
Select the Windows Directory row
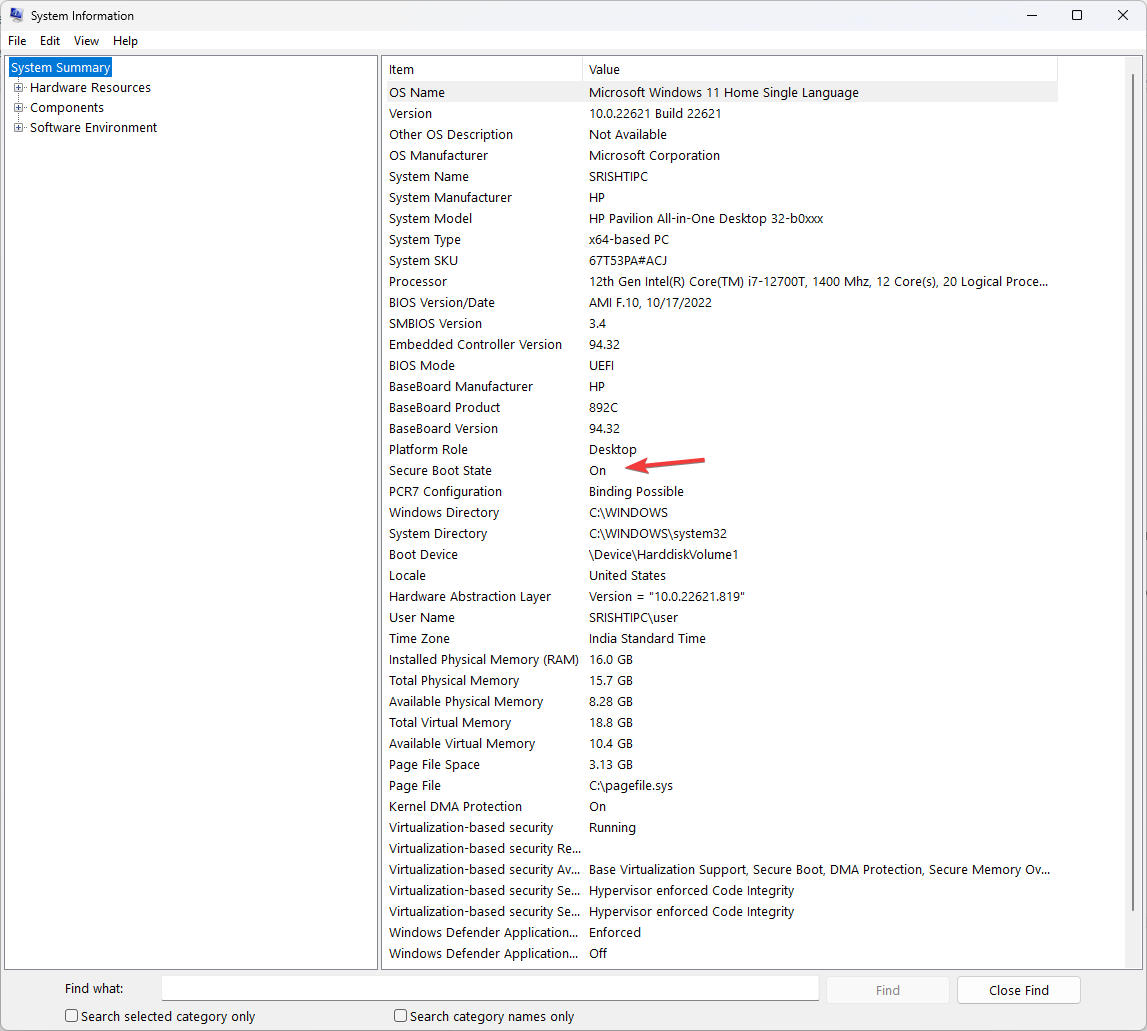point(722,513)
